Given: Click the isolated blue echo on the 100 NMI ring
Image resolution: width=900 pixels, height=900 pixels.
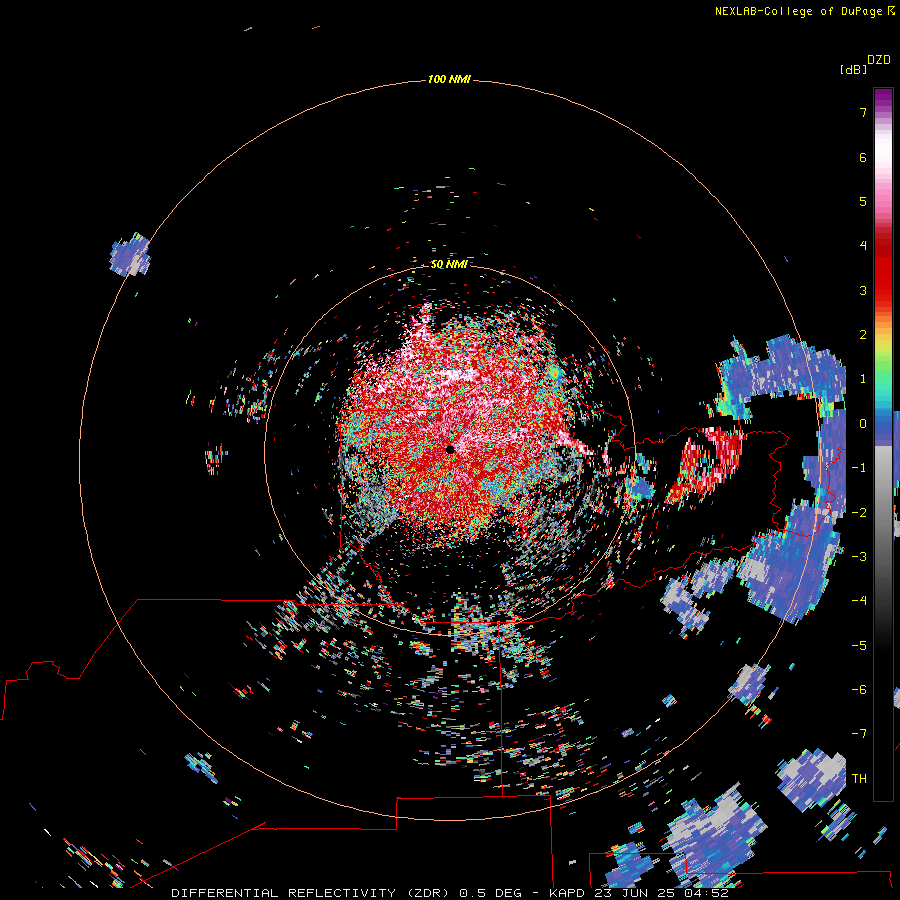Looking at the screenshot, I should (130, 255).
